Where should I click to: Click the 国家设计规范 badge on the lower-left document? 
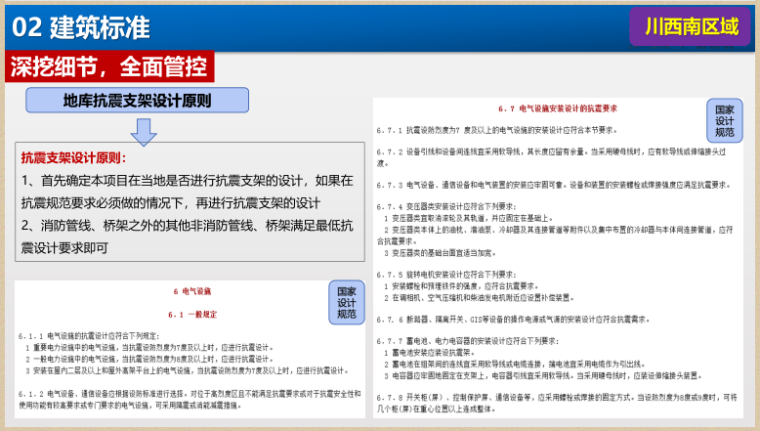tap(346, 300)
